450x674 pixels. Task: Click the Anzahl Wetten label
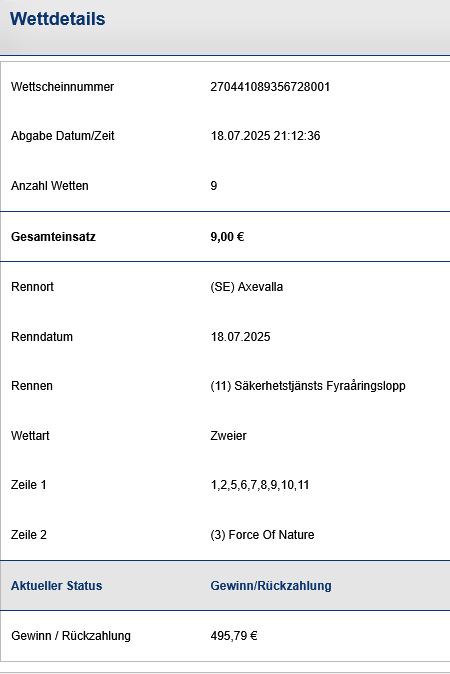point(50,186)
